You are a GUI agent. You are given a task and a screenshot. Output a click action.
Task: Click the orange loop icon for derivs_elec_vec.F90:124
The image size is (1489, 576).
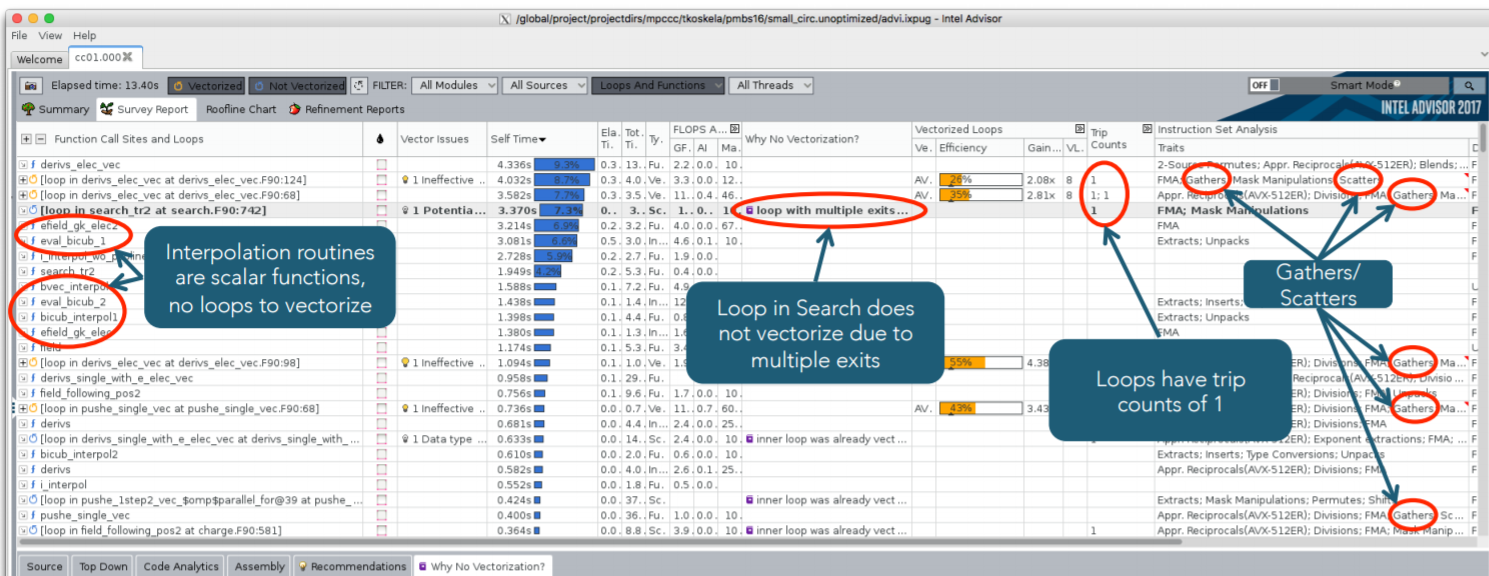point(32,180)
